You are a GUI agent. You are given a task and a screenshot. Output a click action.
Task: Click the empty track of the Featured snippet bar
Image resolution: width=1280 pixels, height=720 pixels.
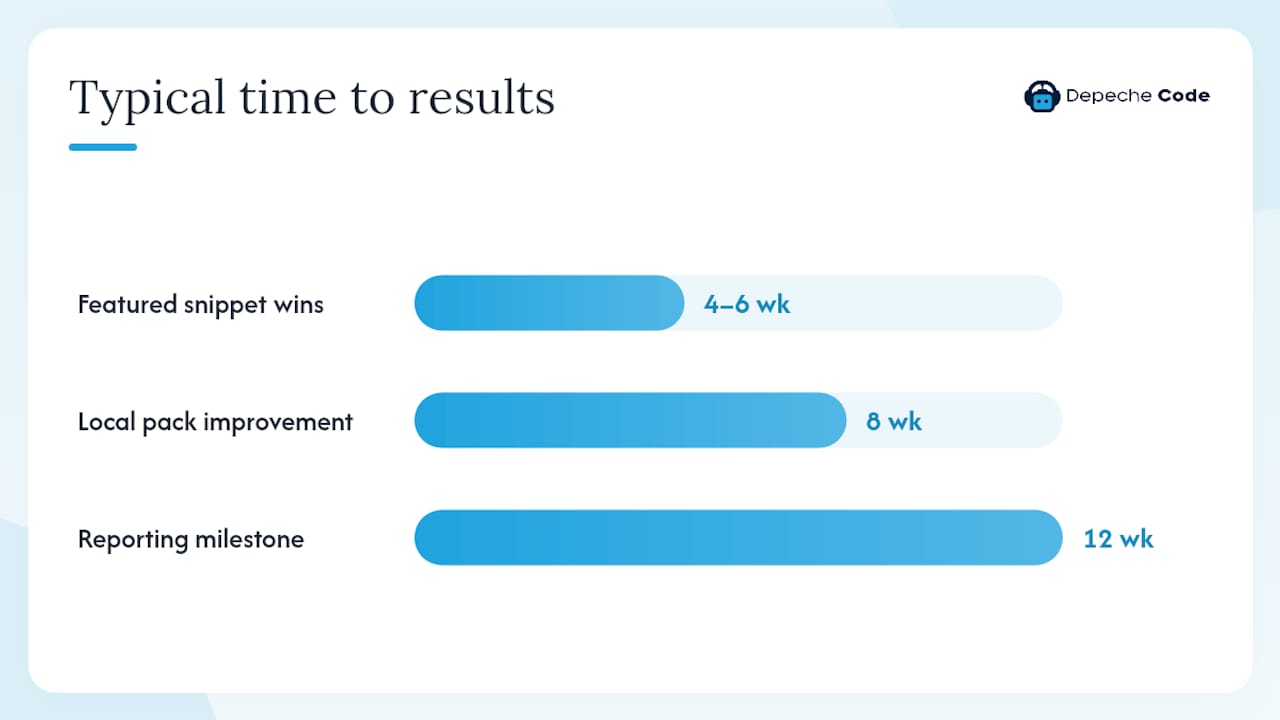coord(930,303)
